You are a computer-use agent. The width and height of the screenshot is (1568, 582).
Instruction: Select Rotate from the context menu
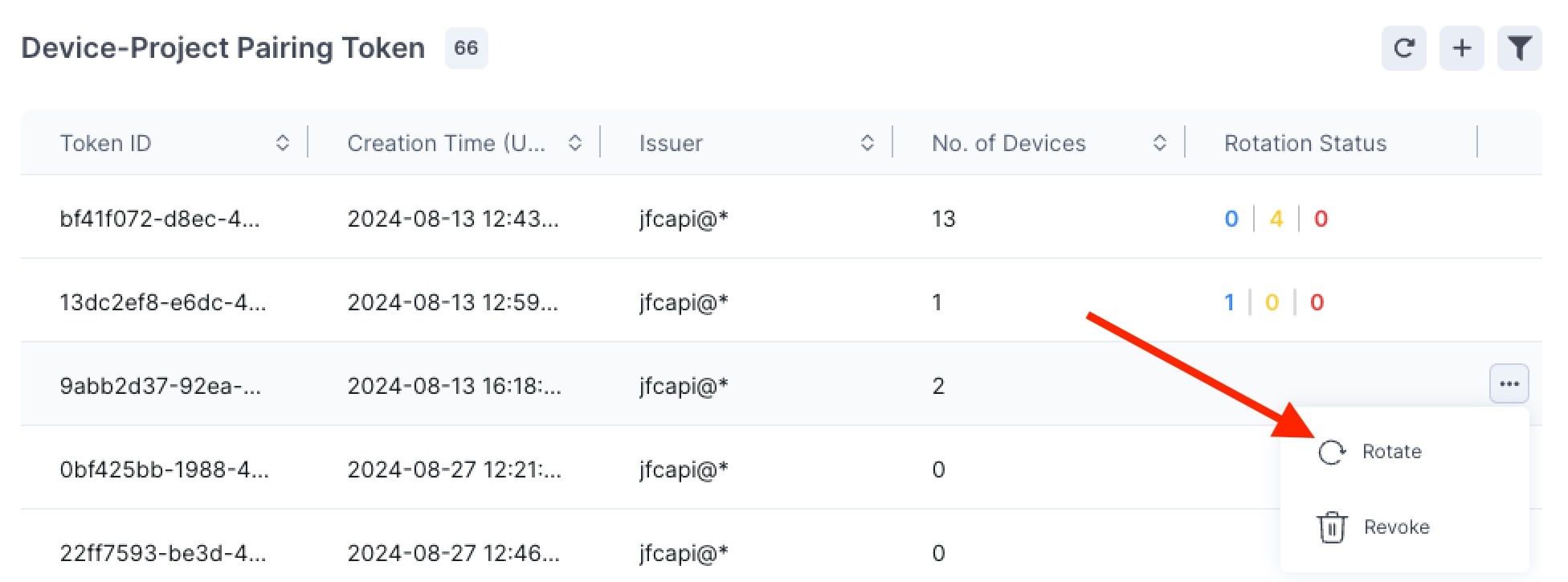pos(1391,452)
